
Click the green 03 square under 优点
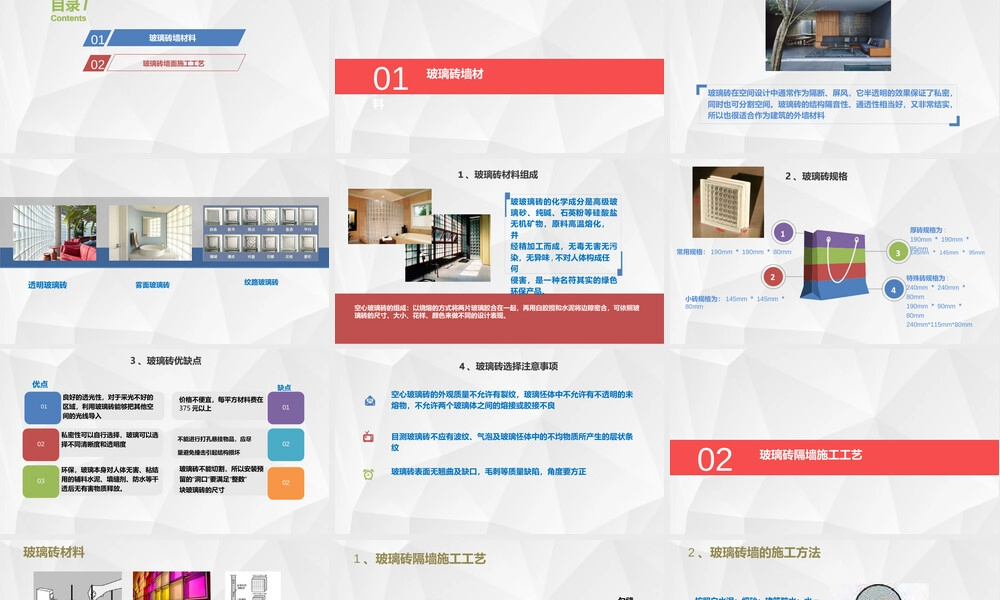(41, 481)
